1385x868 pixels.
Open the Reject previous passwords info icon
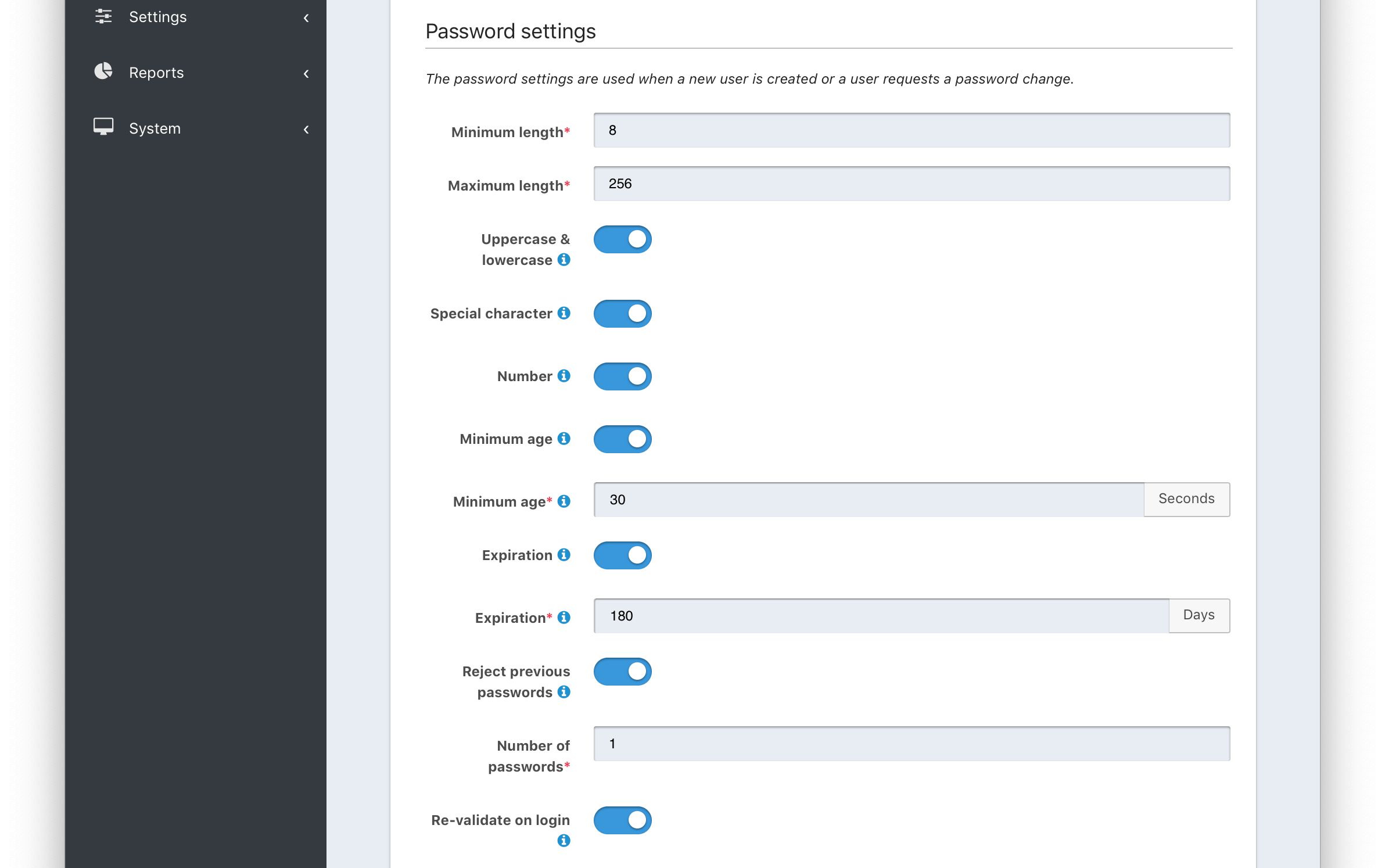coord(564,692)
